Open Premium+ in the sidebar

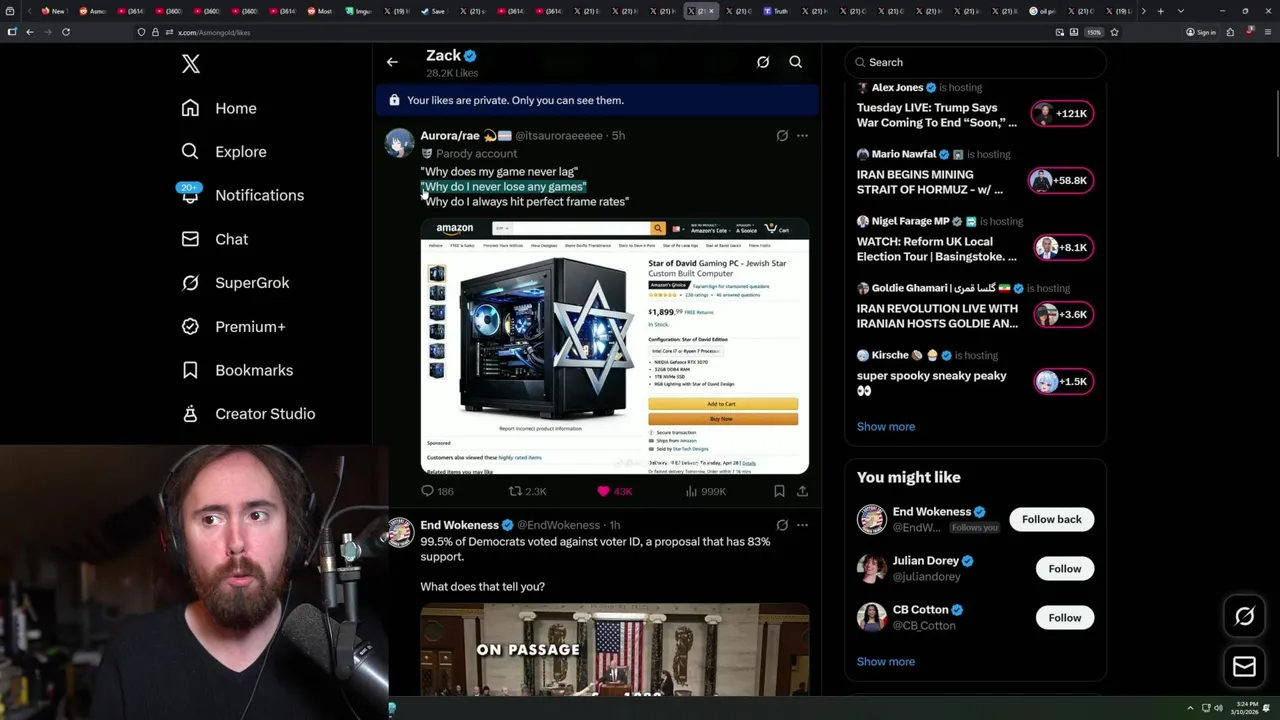point(234,326)
